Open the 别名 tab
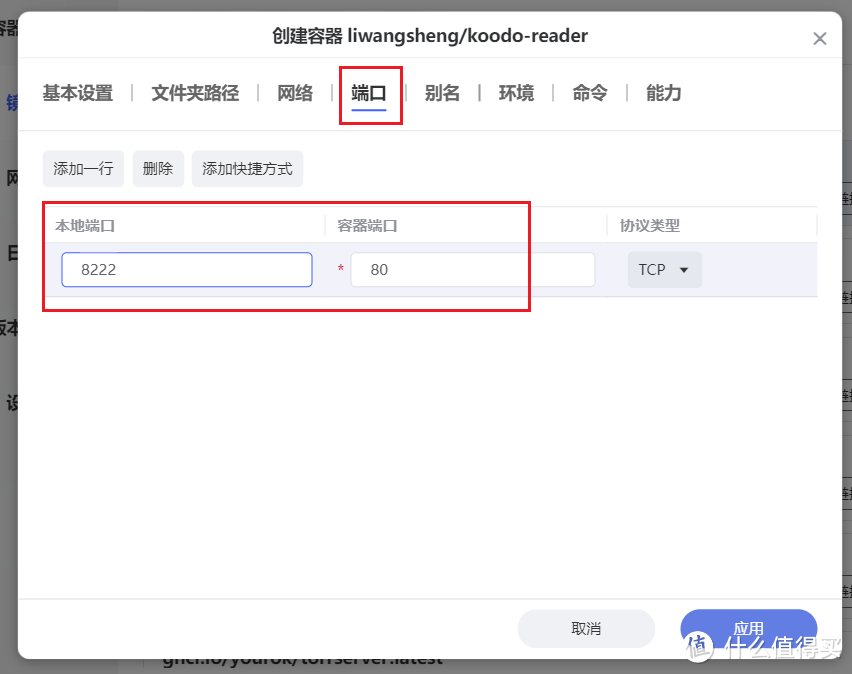The image size is (852, 674). coord(443,93)
